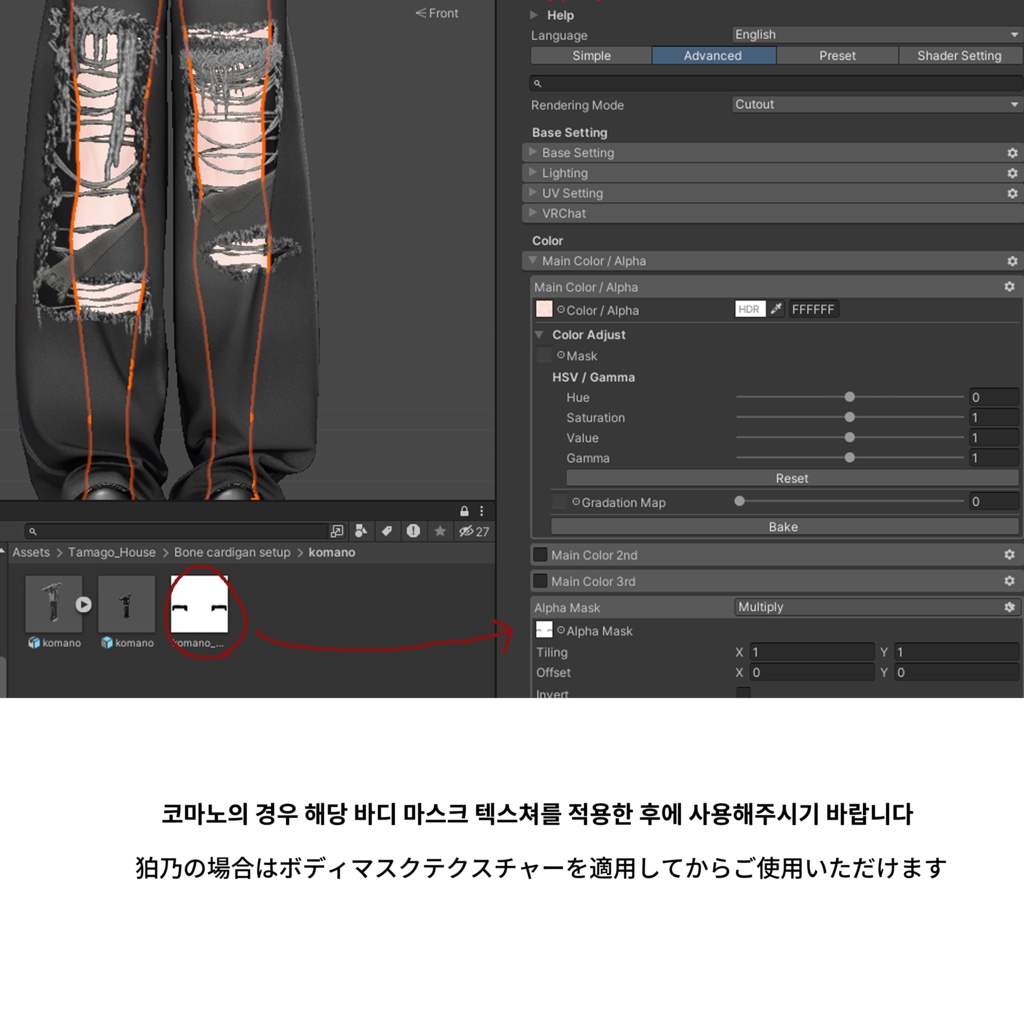Collapse Main Color / Alpha foldout
Viewport: 1024px width, 1024px height.
pos(533,261)
